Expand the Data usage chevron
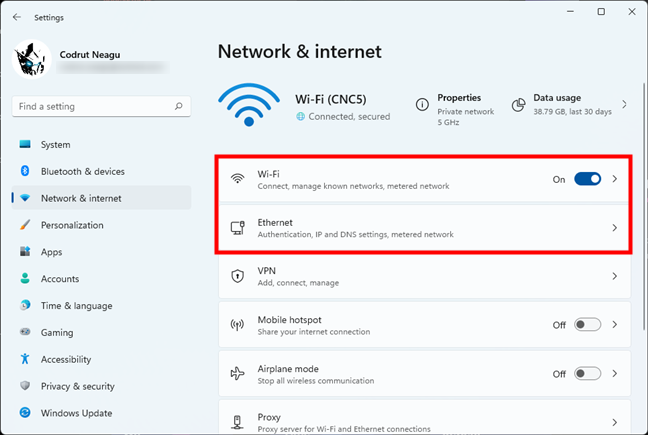648x435 pixels. [x=624, y=105]
